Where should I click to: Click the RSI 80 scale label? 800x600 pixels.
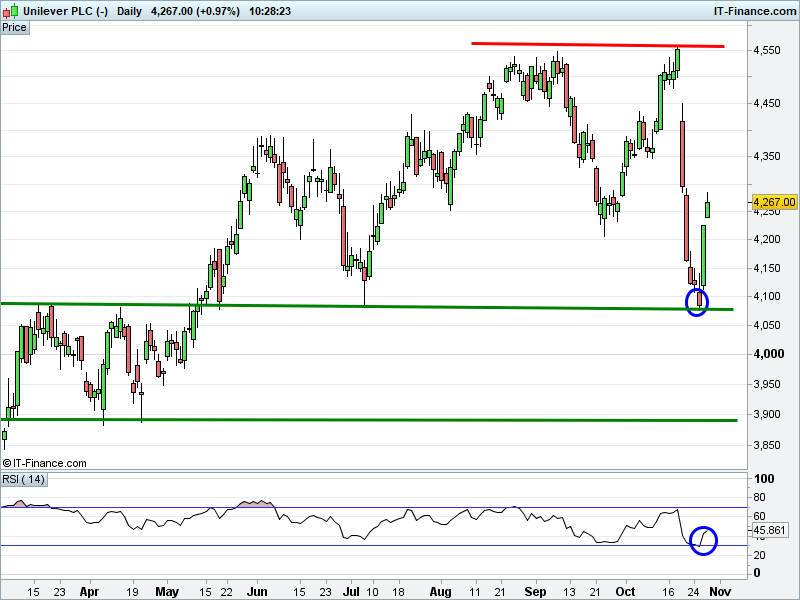[x=759, y=497]
